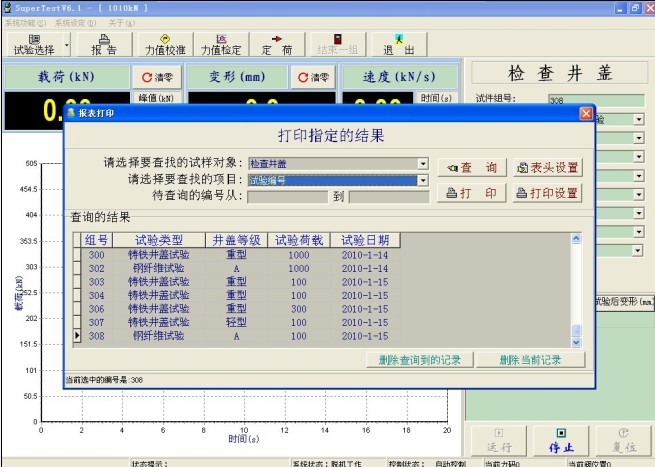Open the 关于 menu

[x=122, y=23]
